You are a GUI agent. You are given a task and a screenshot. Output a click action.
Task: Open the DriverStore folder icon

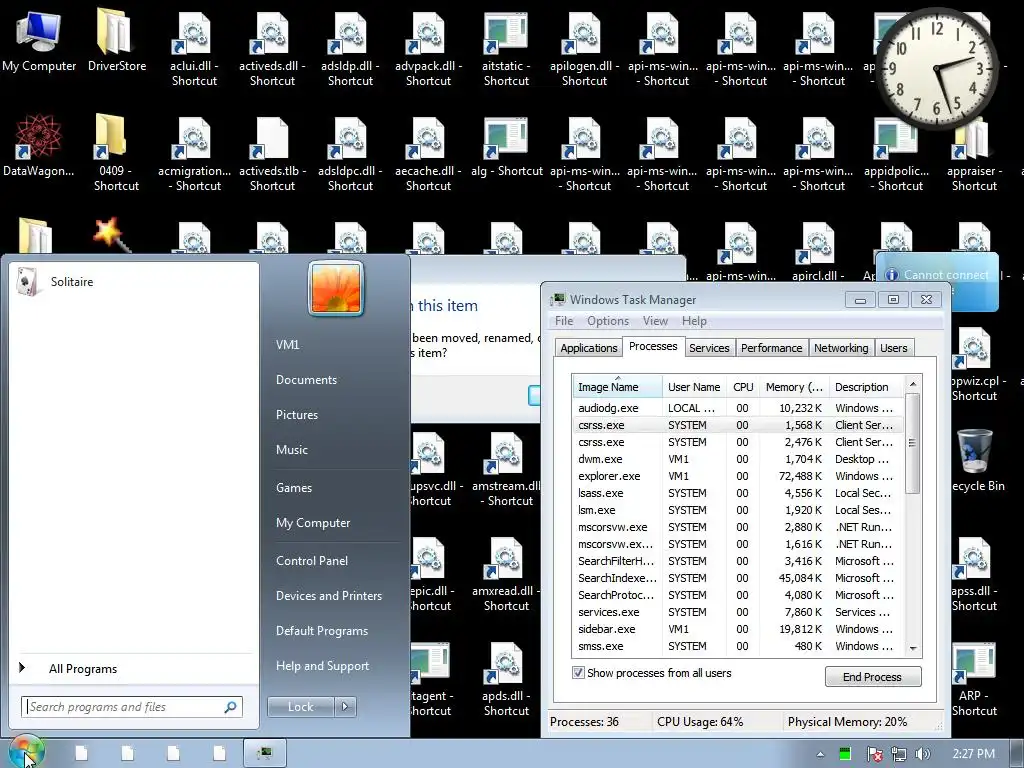coord(117,42)
